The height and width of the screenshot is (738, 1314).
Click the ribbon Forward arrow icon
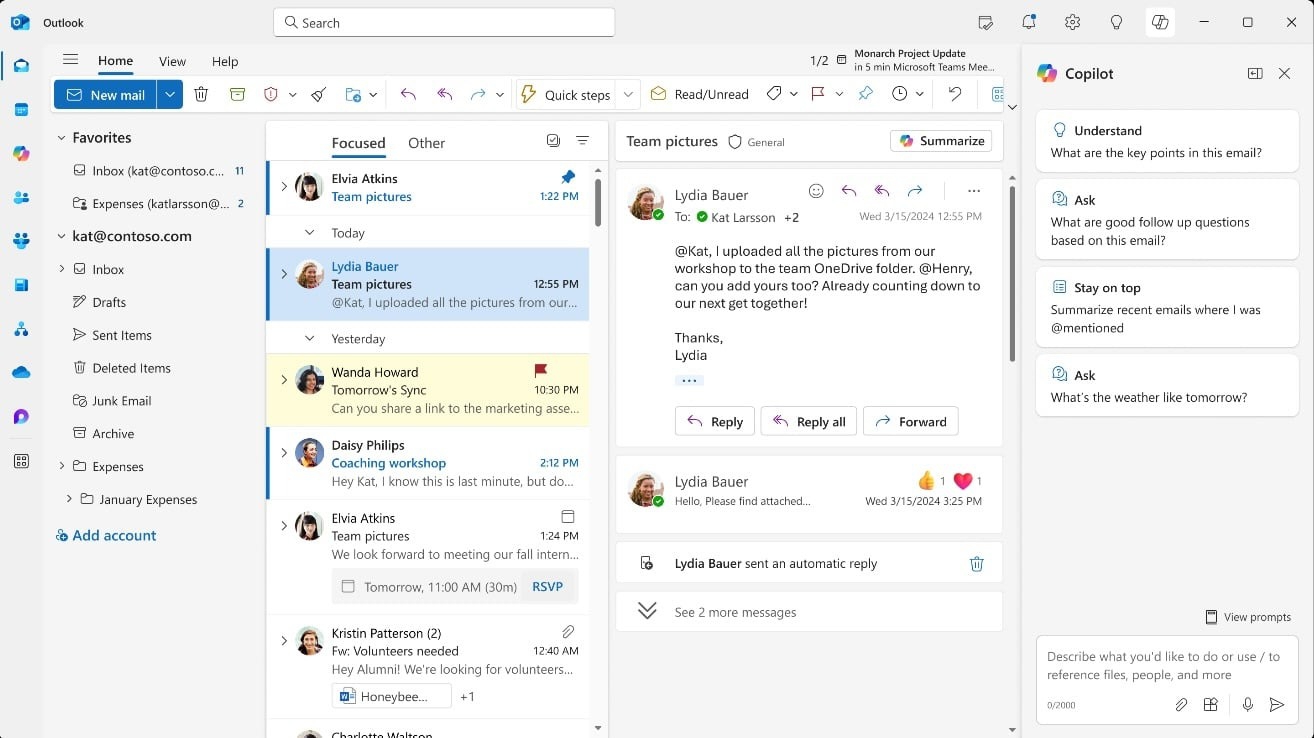pyautogui.click(x=478, y=94)
